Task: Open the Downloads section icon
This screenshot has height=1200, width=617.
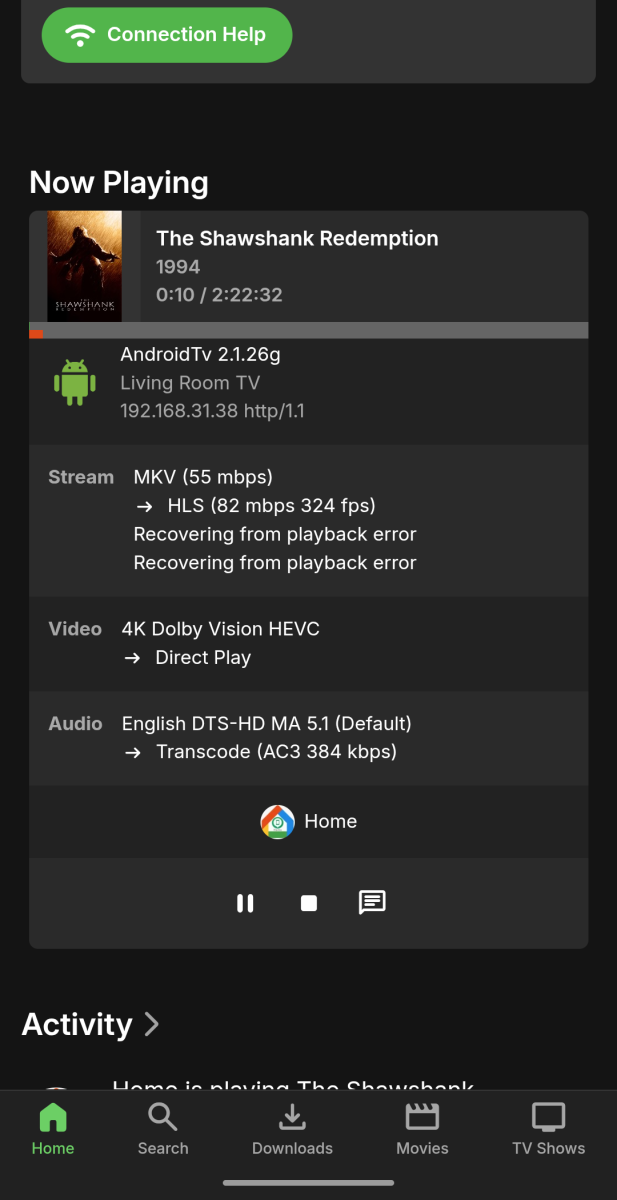Action: [x=291, y=1117]
